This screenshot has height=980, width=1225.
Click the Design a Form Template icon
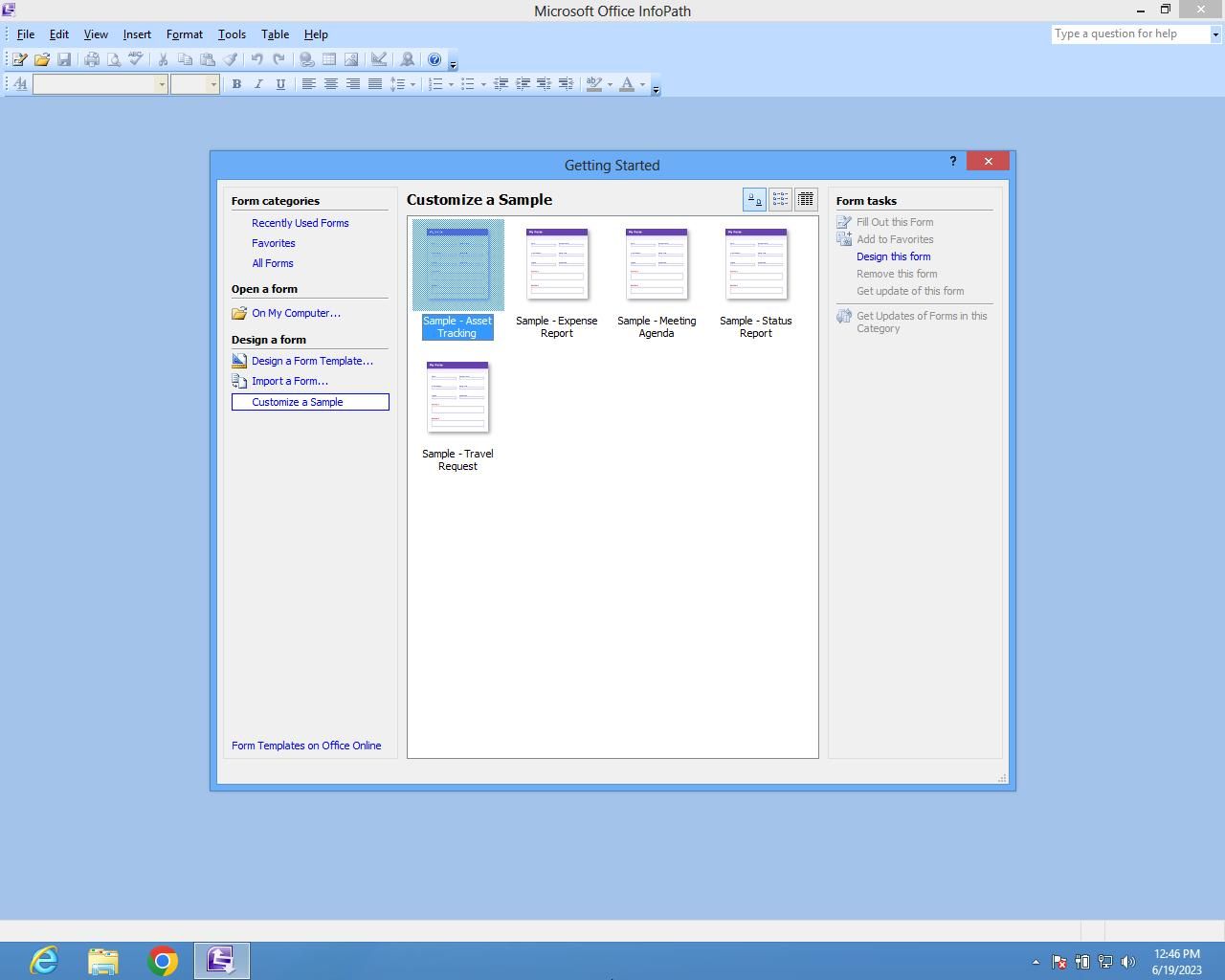click(x=239, y=361)
